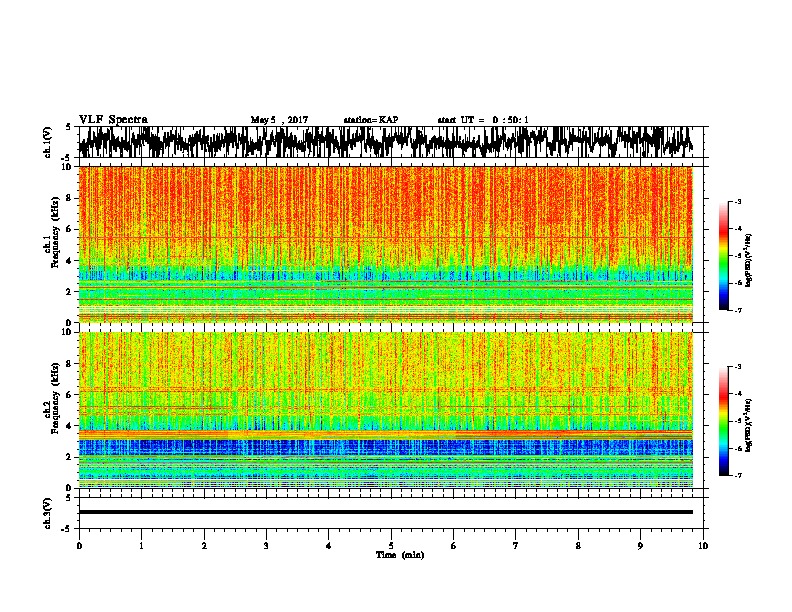Click the dark blue band near 2.5 kHz in ch.2

coord(385,447)
